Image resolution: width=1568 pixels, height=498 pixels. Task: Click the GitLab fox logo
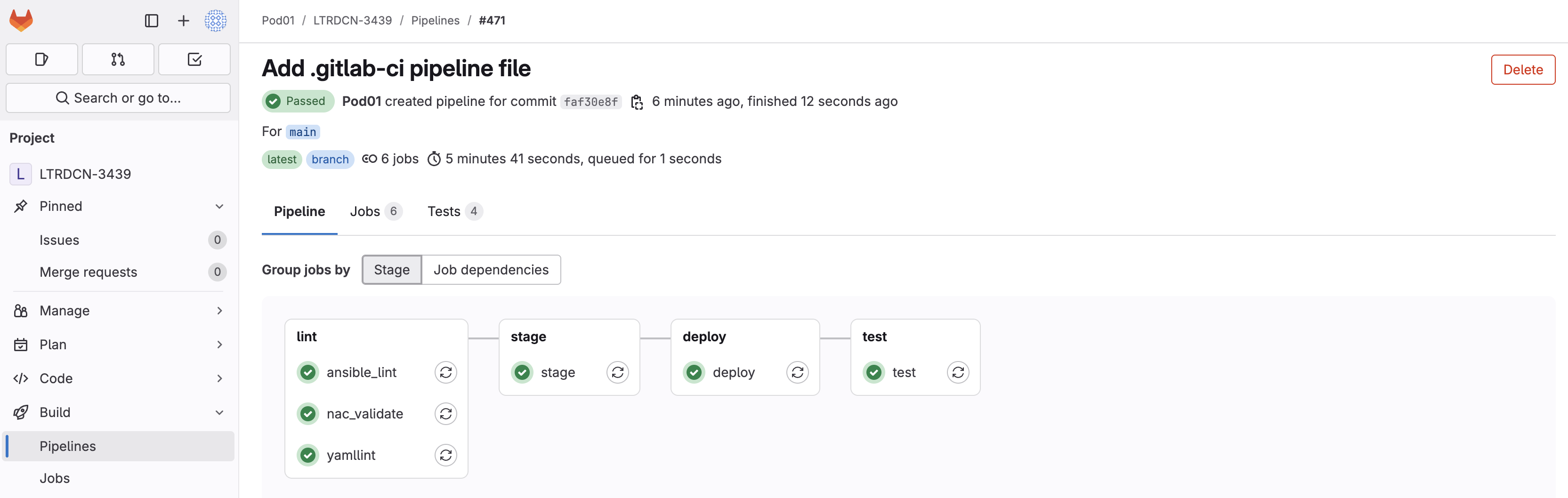pyautogui.click(x=21, y=20)
